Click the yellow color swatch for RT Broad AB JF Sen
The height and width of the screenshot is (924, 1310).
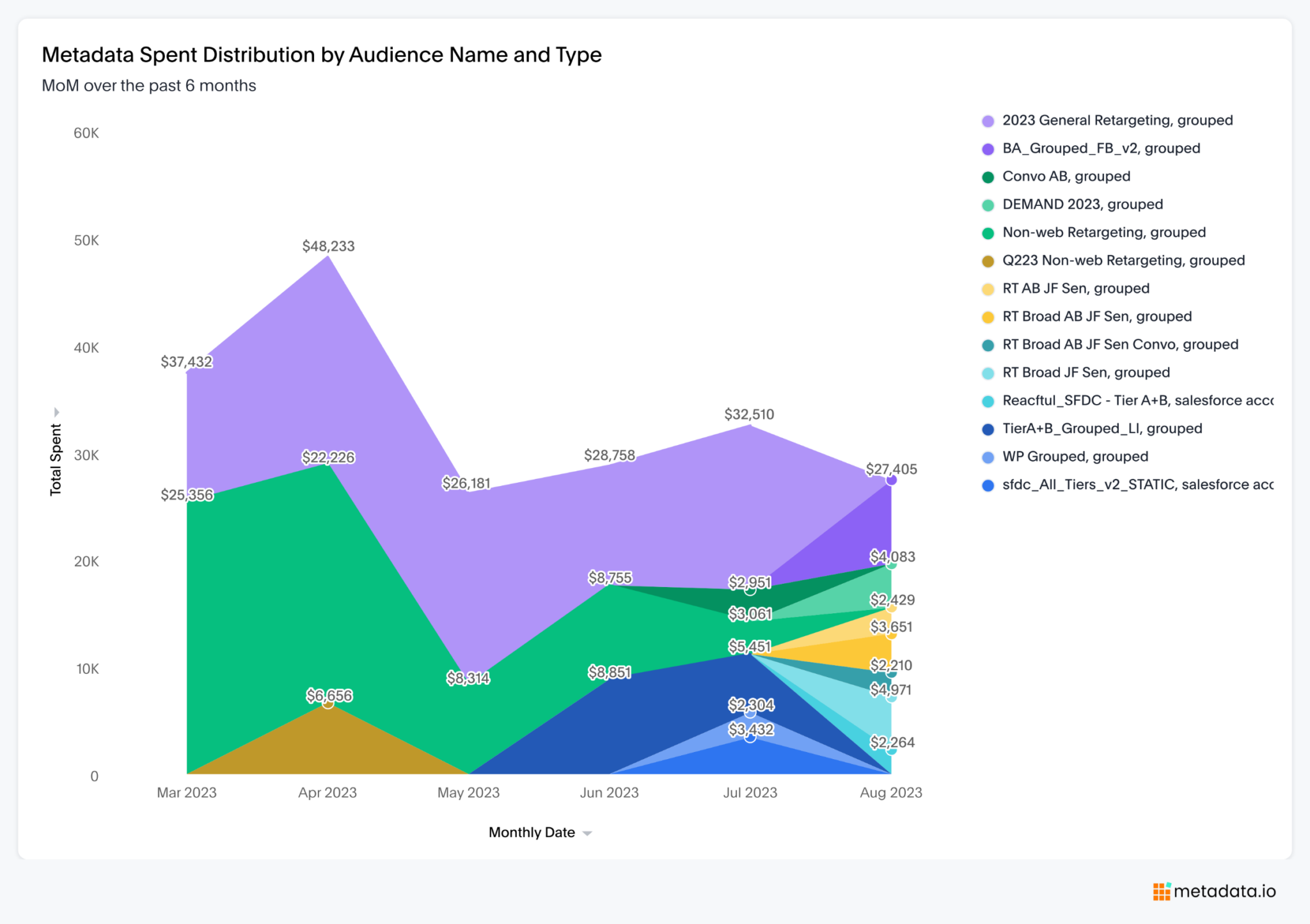(x=989, y=316)
